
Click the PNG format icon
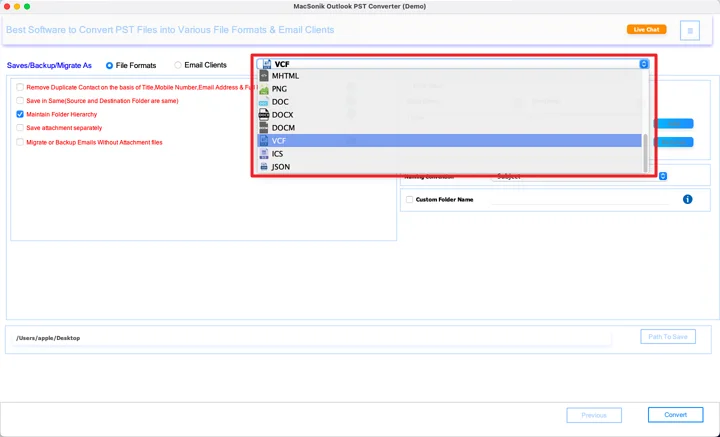point(264,89)
